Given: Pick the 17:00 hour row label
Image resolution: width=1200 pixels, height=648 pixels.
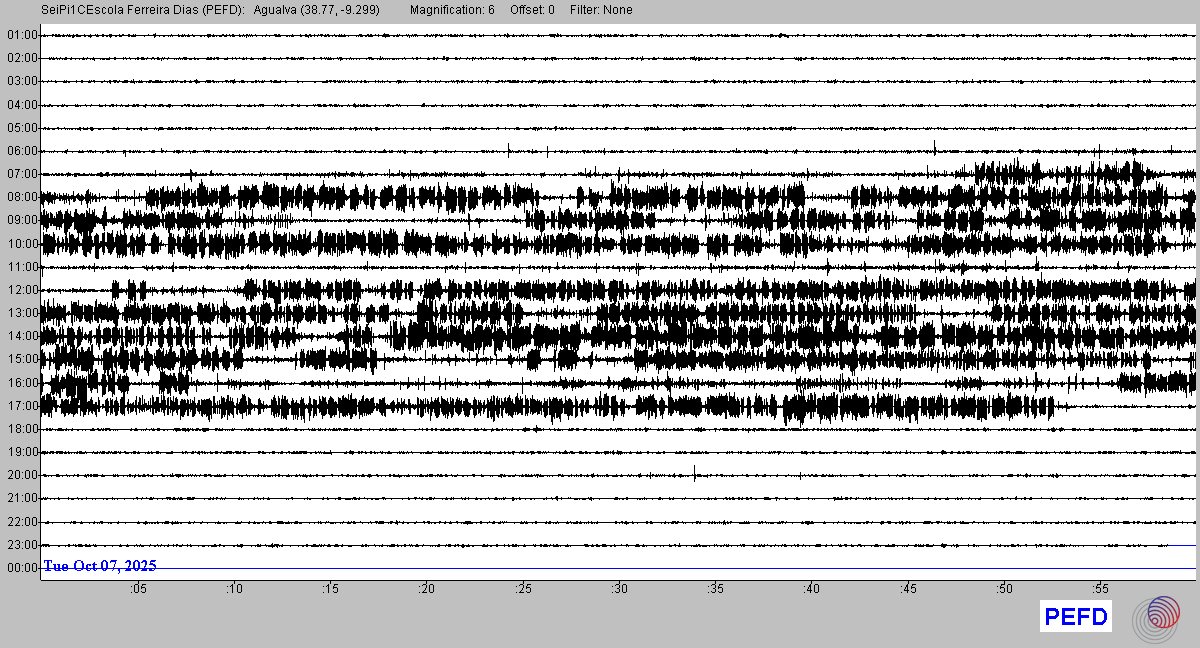Looking at the screenshot, I should point(22,406).
